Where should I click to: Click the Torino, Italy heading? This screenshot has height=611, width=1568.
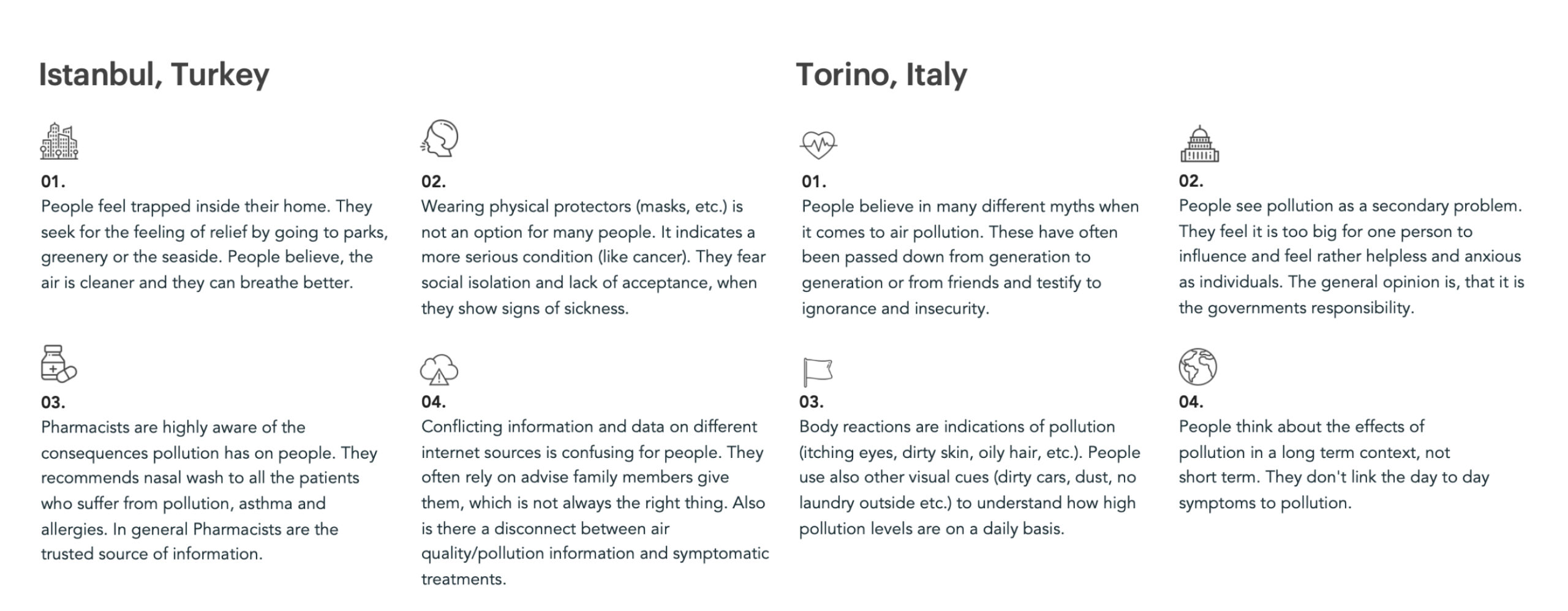coord(881,75)
